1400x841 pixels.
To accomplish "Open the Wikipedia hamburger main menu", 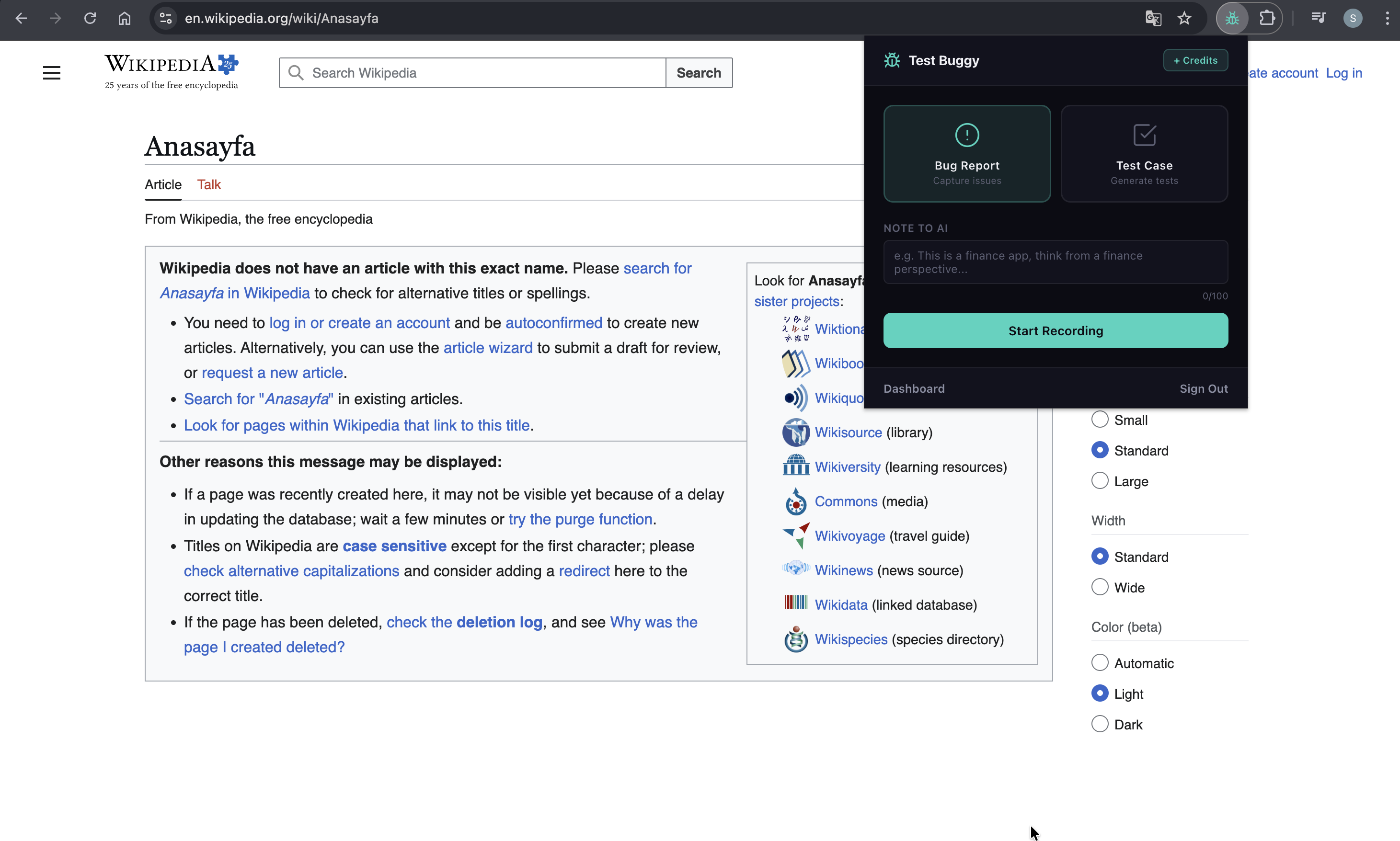I will click(52, 72).
